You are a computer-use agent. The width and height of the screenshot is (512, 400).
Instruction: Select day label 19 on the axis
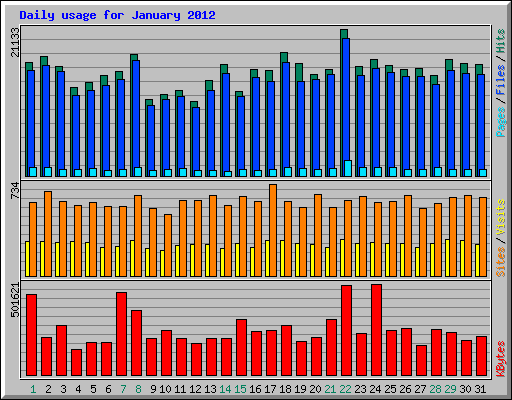[300, 389]
